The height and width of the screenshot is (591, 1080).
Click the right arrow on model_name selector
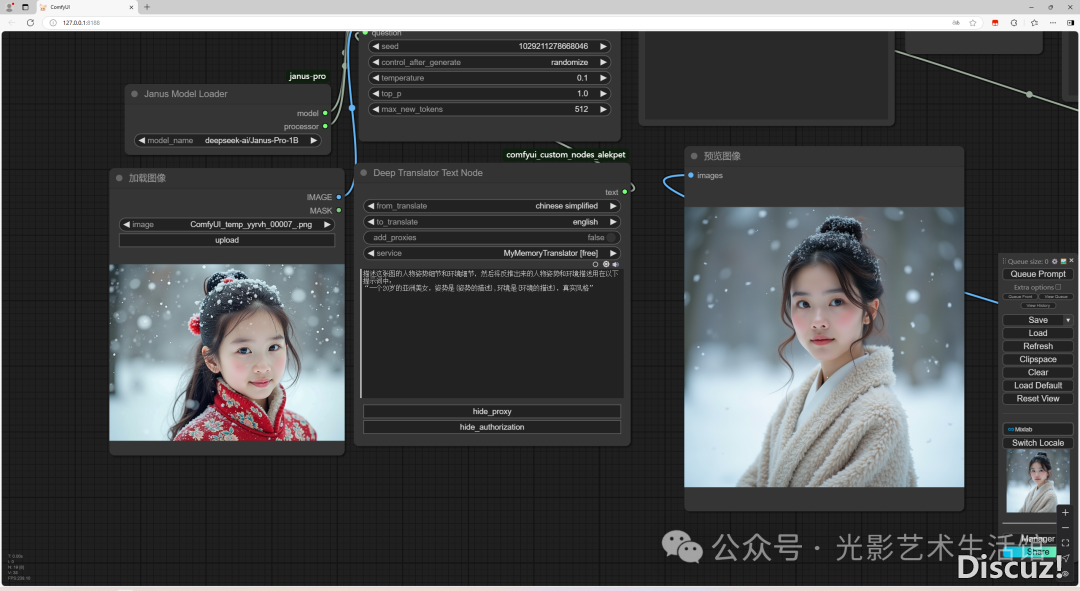(313, 141)
